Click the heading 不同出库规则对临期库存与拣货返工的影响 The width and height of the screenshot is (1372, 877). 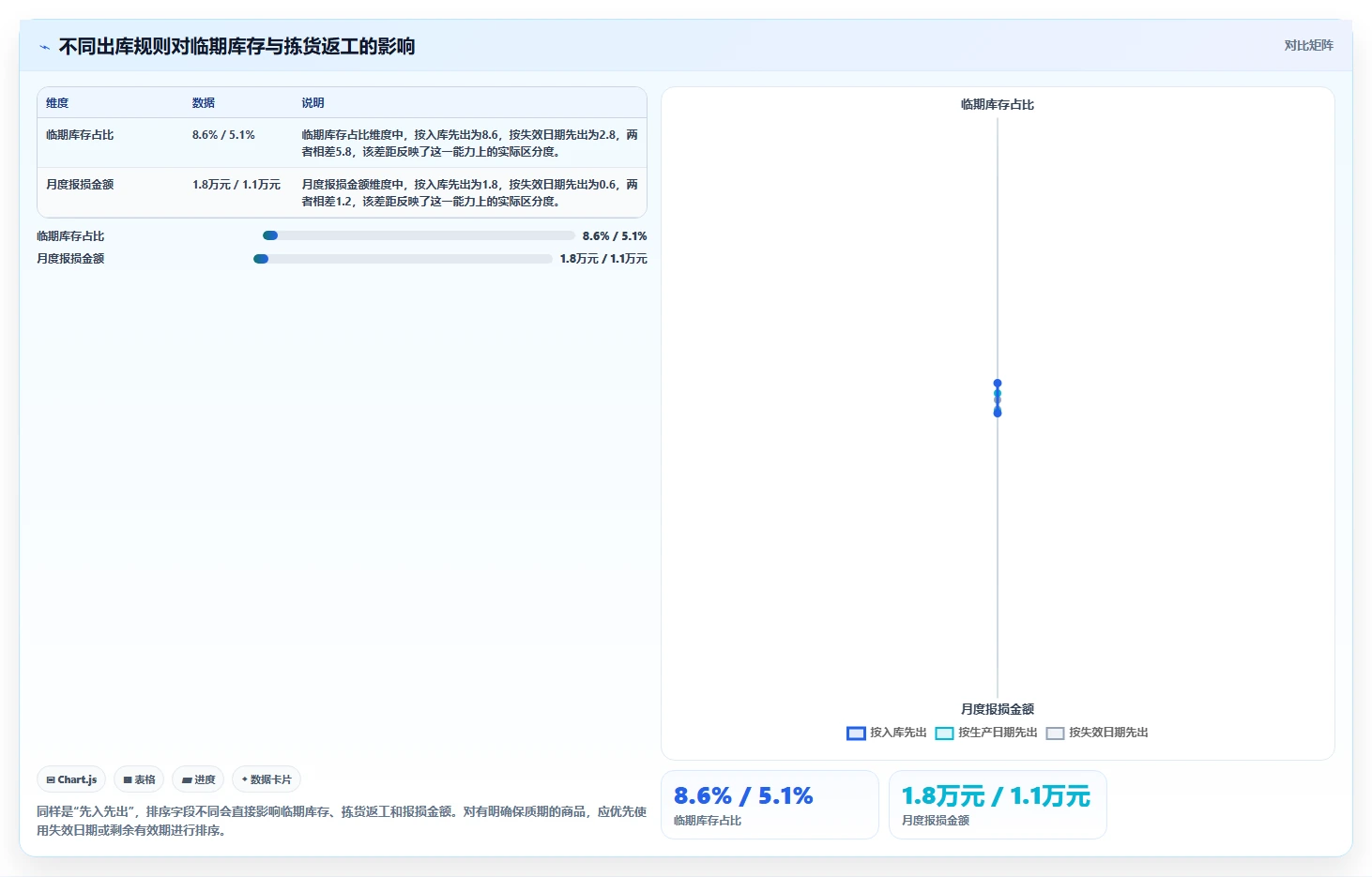point(236,46)
